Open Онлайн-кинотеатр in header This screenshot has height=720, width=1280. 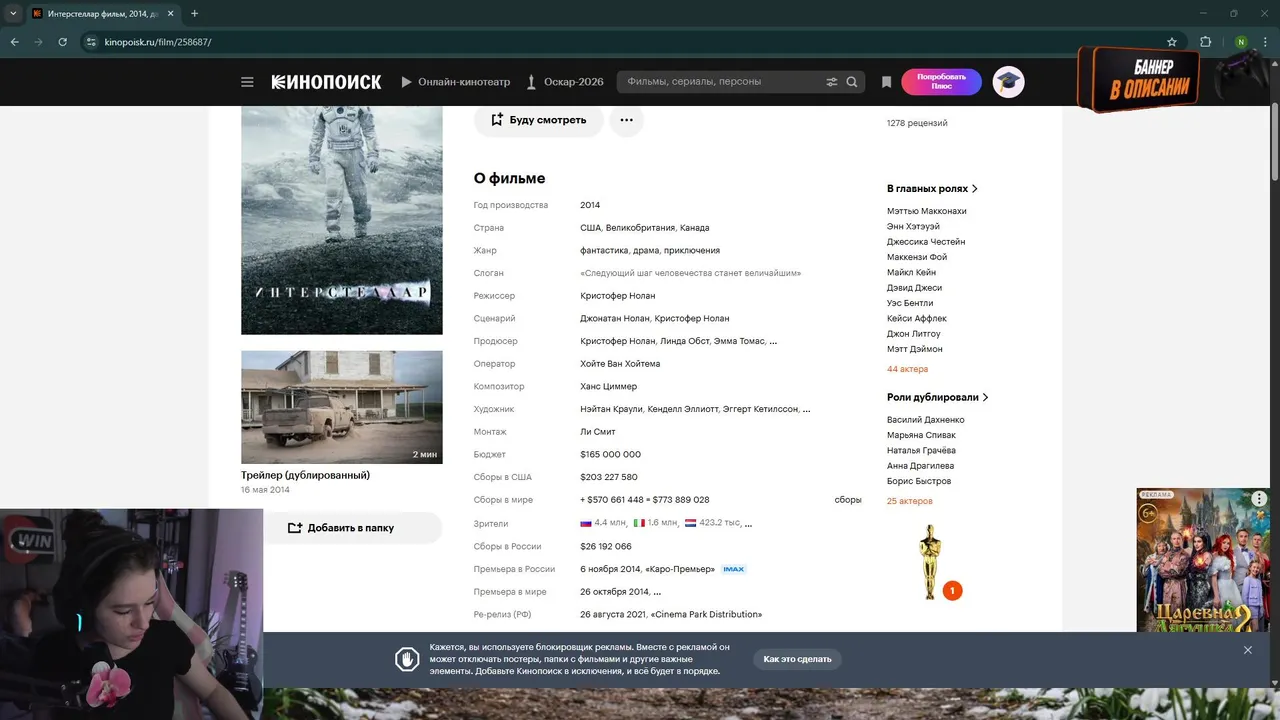[455, 82]
